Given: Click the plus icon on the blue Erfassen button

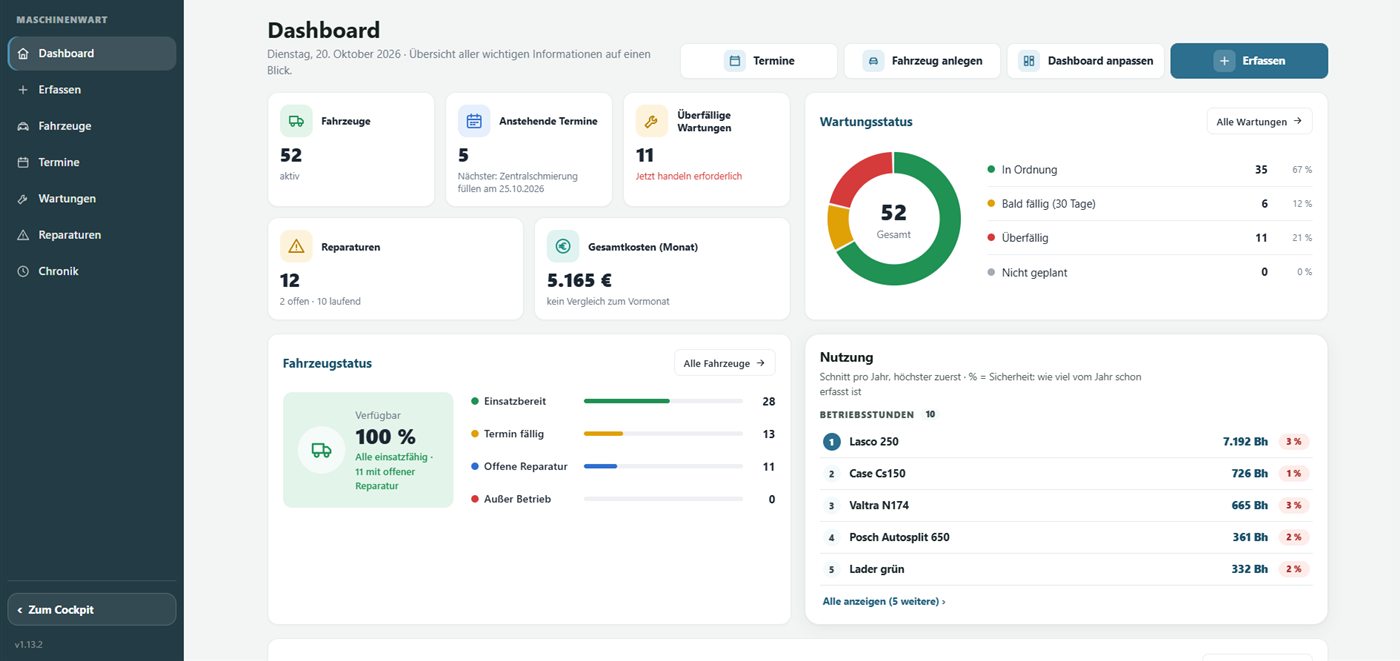Looking at the screenshot, I should tap(1225, 61).
